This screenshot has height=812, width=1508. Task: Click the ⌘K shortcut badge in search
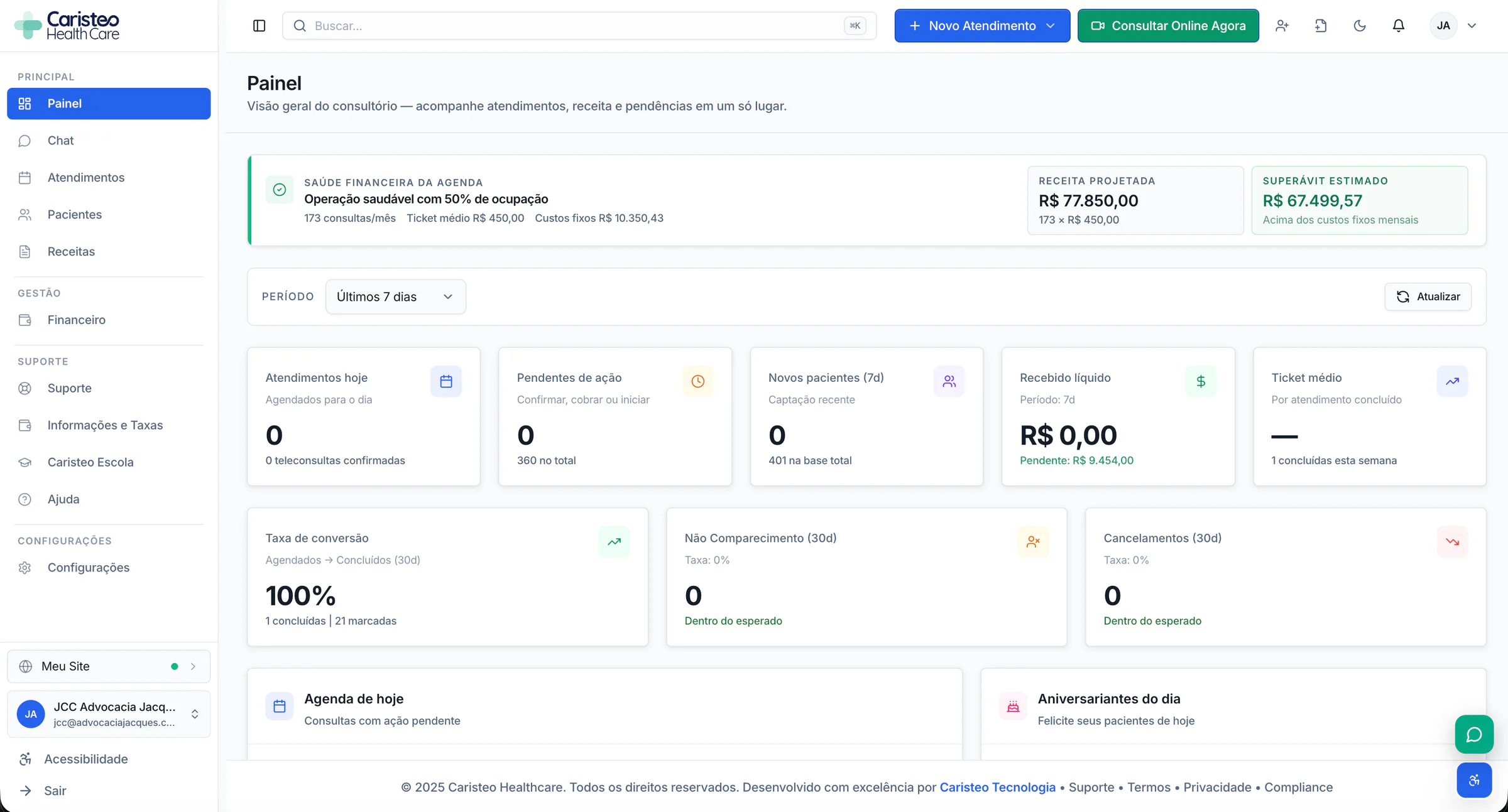coord(855,26)
